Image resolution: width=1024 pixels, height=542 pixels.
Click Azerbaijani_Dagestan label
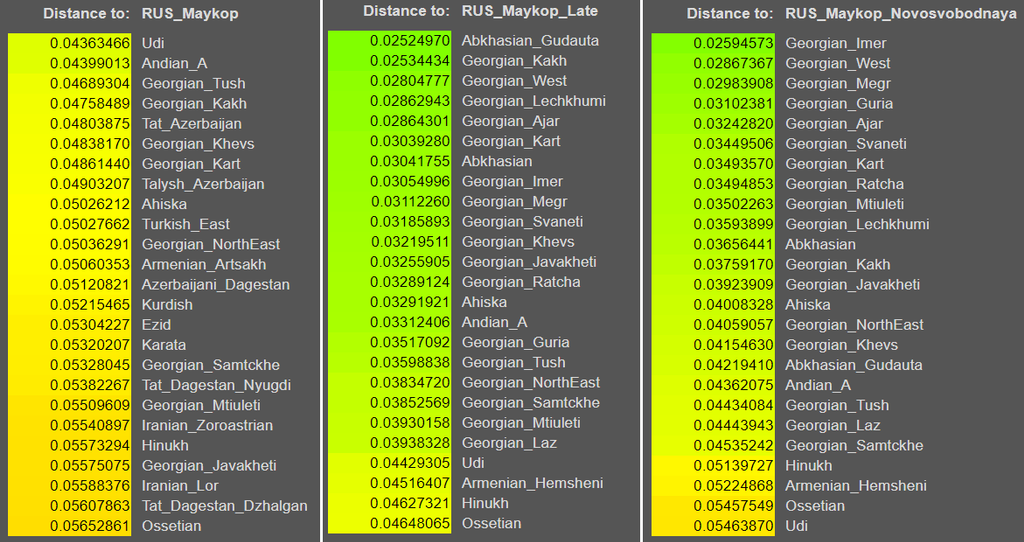pos(216,285)
